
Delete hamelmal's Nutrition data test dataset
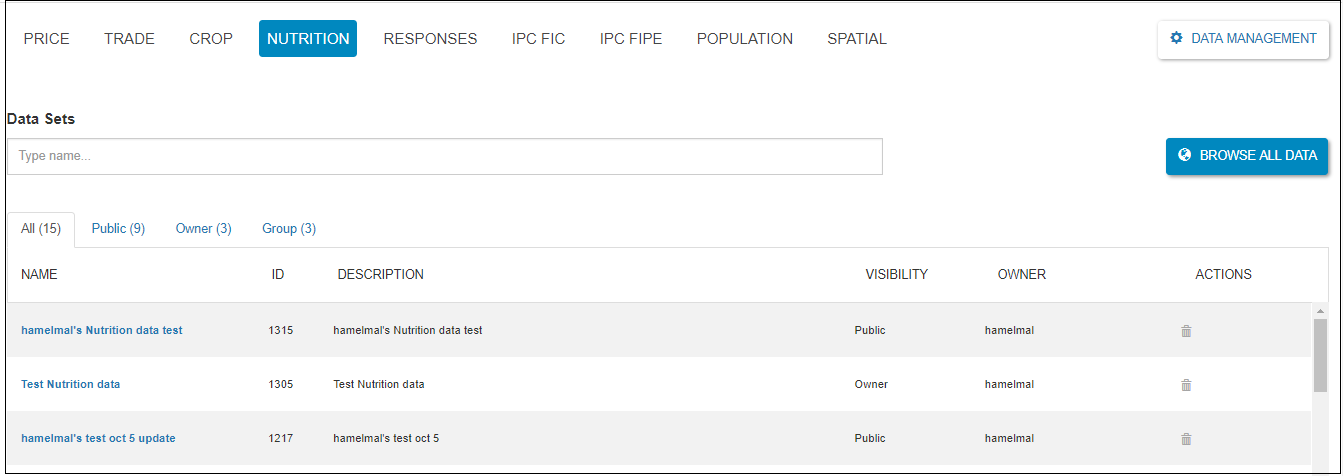point(1186,331)
